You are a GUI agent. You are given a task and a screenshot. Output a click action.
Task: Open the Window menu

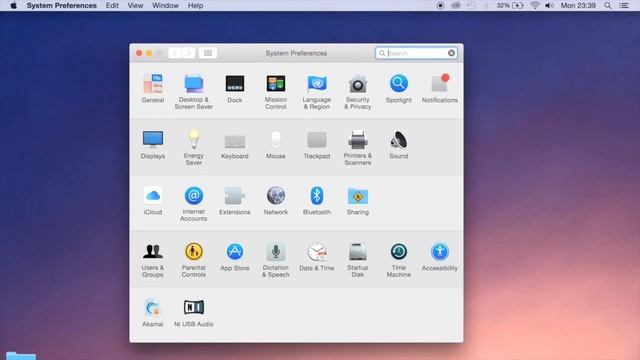pos(165,5)
